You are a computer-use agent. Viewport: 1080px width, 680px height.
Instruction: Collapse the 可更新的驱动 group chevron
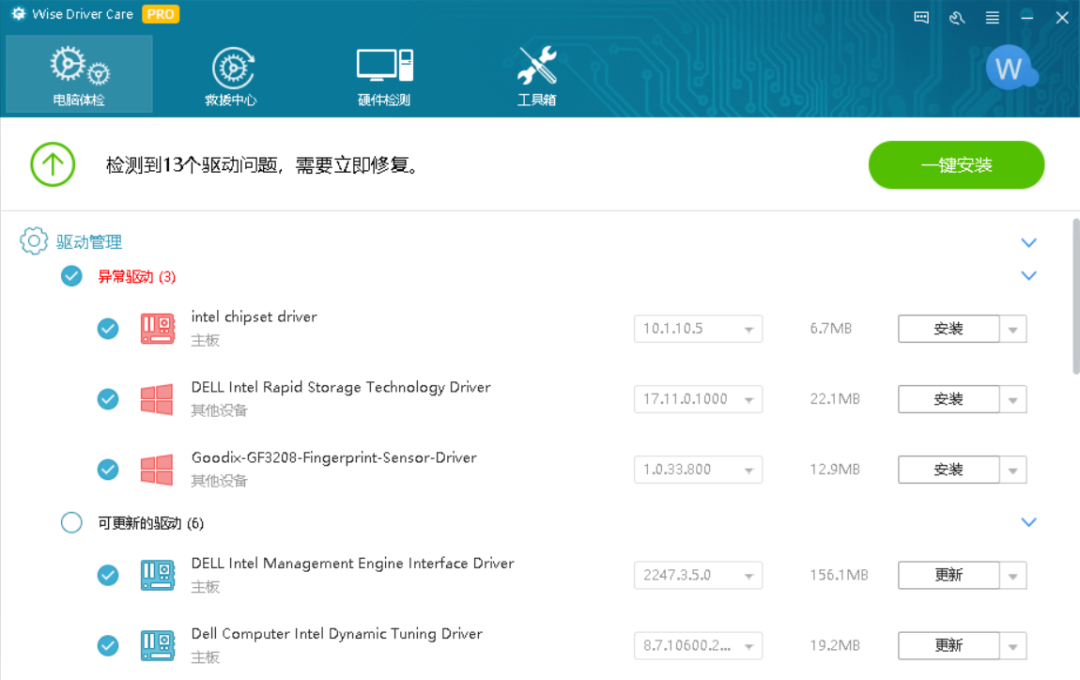(1028, 522)
